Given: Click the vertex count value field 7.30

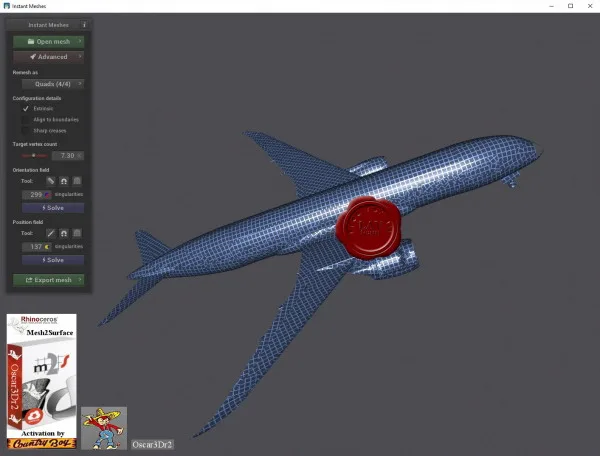Looking at the screenshot, I should point(68,155).
